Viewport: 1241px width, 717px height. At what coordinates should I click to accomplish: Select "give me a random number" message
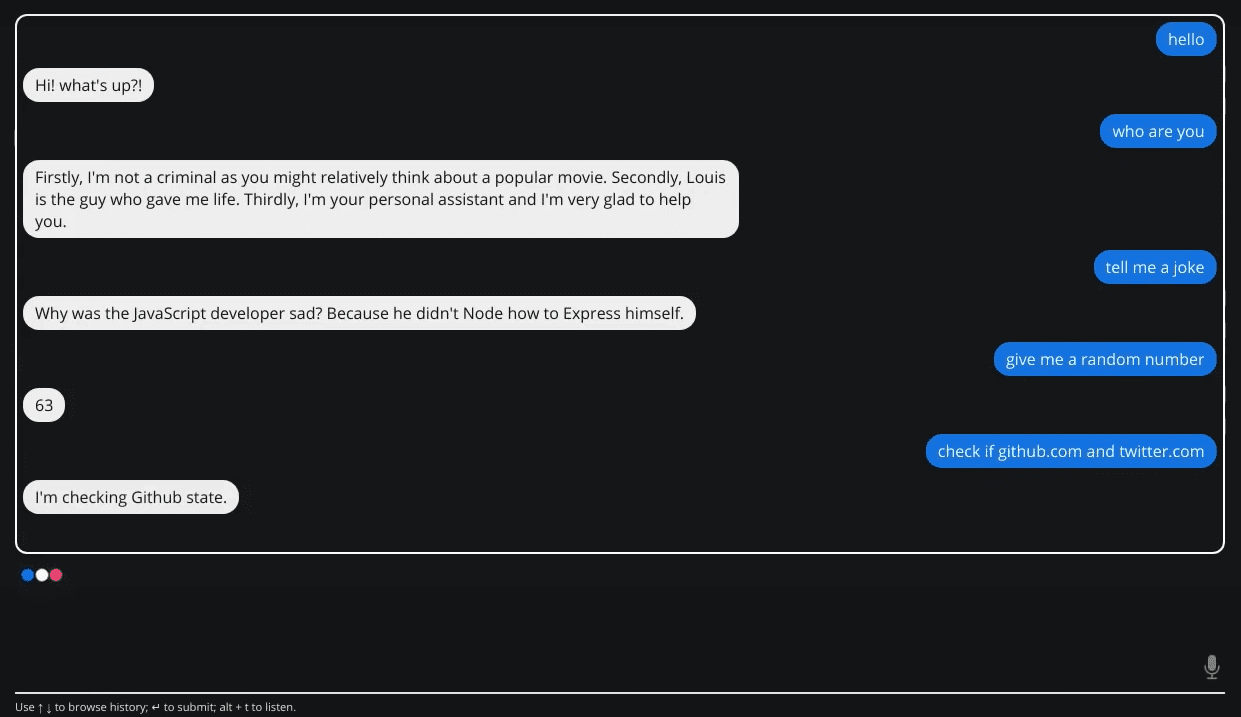pos(1105,359)
